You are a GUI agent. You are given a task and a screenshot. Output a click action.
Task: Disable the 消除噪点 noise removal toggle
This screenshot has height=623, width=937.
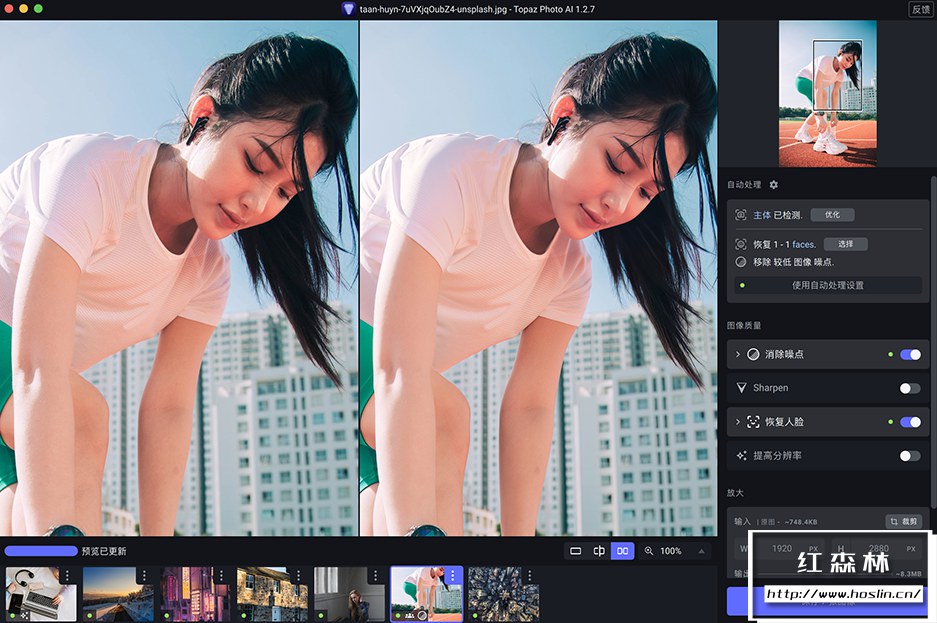point(910,354)
